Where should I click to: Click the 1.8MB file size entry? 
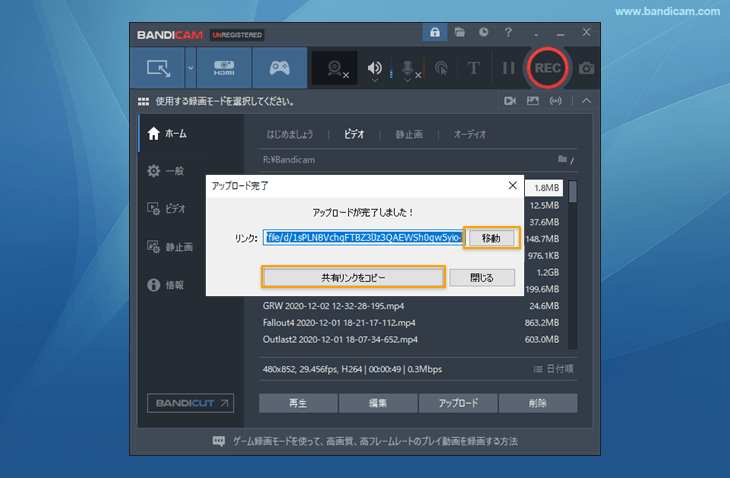click(546, 188)
